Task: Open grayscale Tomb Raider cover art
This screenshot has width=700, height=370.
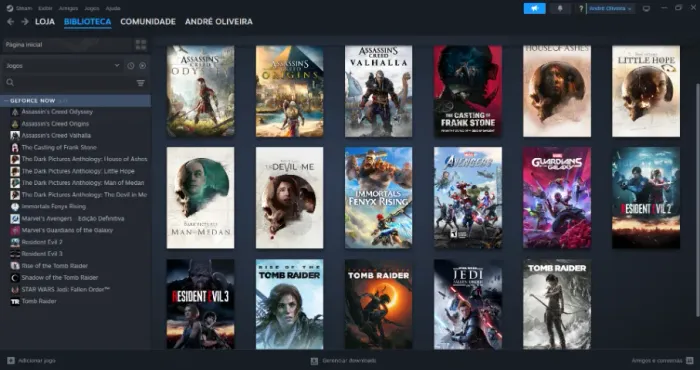Action: tap(557, 304)
